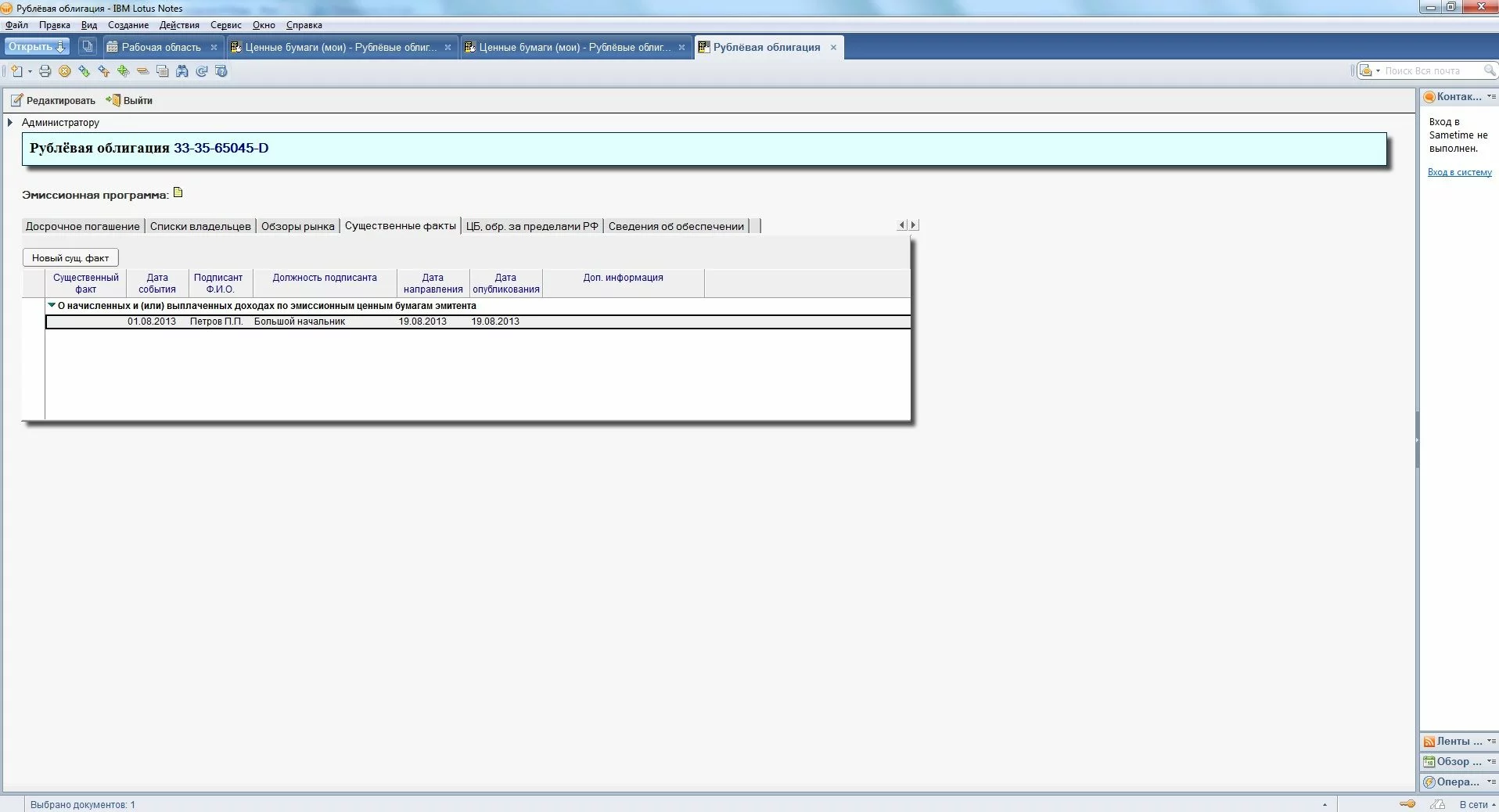The image size is (1499, 812).
Task: Click the 'Новый сущ. факт' button
Action: click(70, 257)
